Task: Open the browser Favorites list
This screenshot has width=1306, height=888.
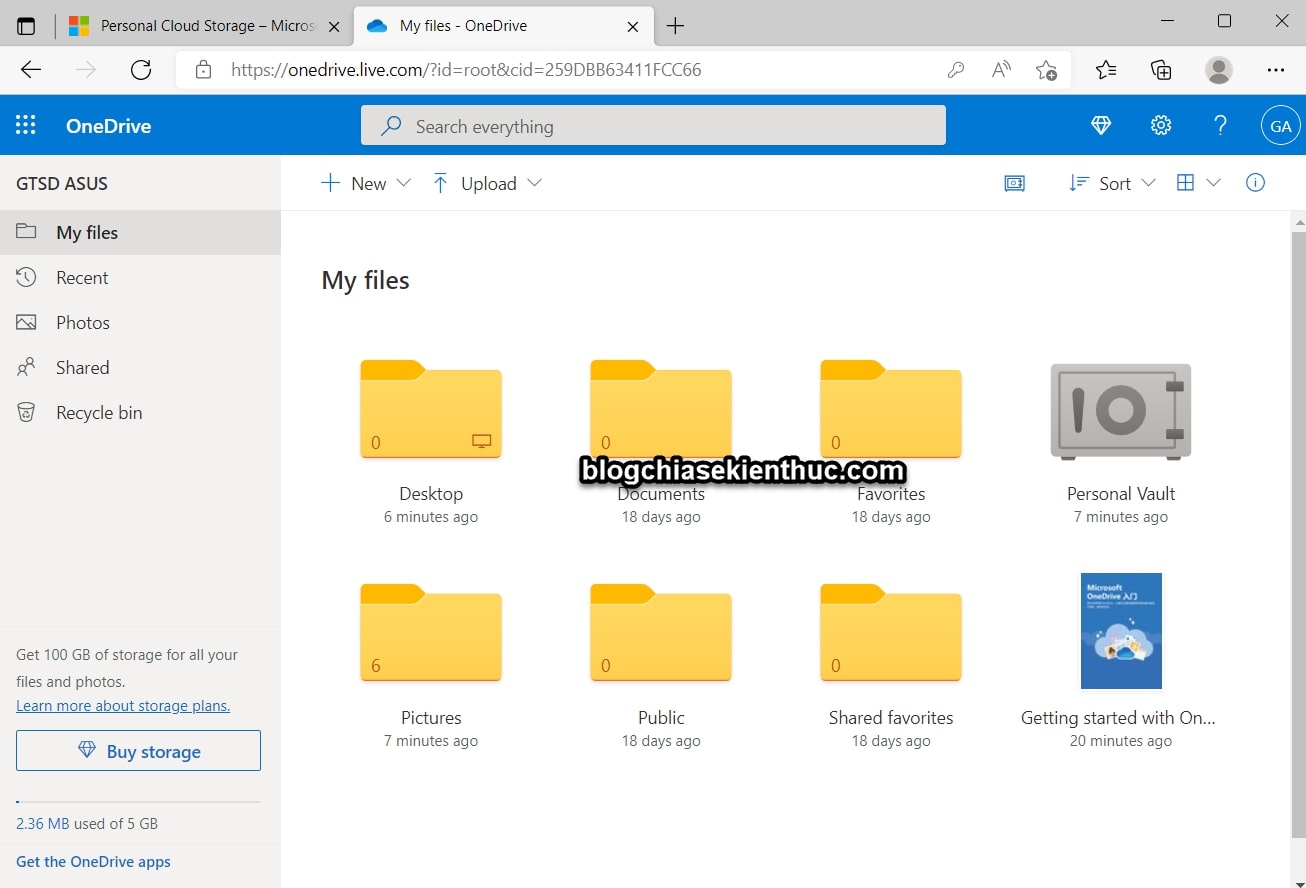Action: [x=1105, y=69]
